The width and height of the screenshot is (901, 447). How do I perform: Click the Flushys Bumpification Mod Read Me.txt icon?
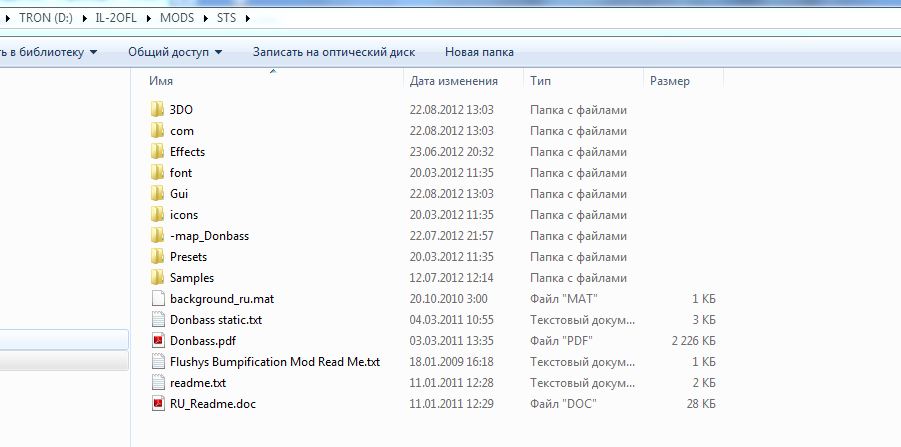(x=158, y=361)
